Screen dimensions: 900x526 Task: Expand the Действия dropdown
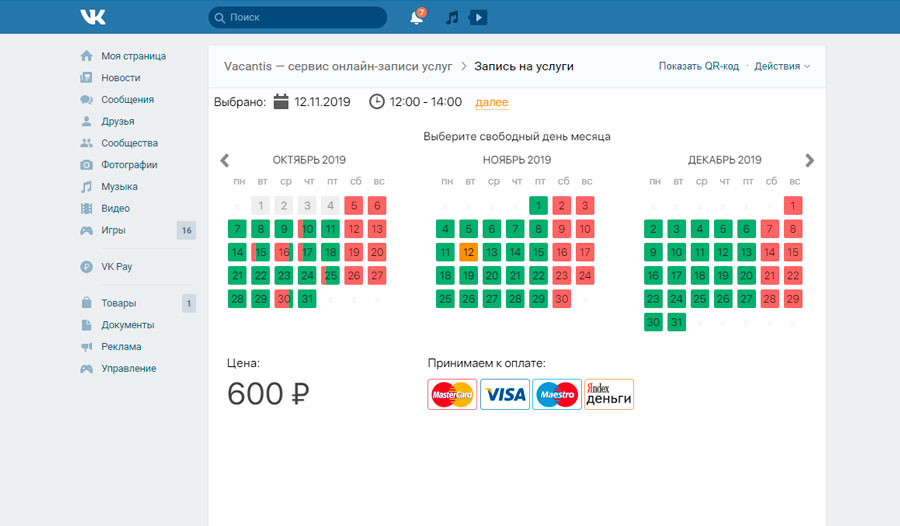pos(782,66)
